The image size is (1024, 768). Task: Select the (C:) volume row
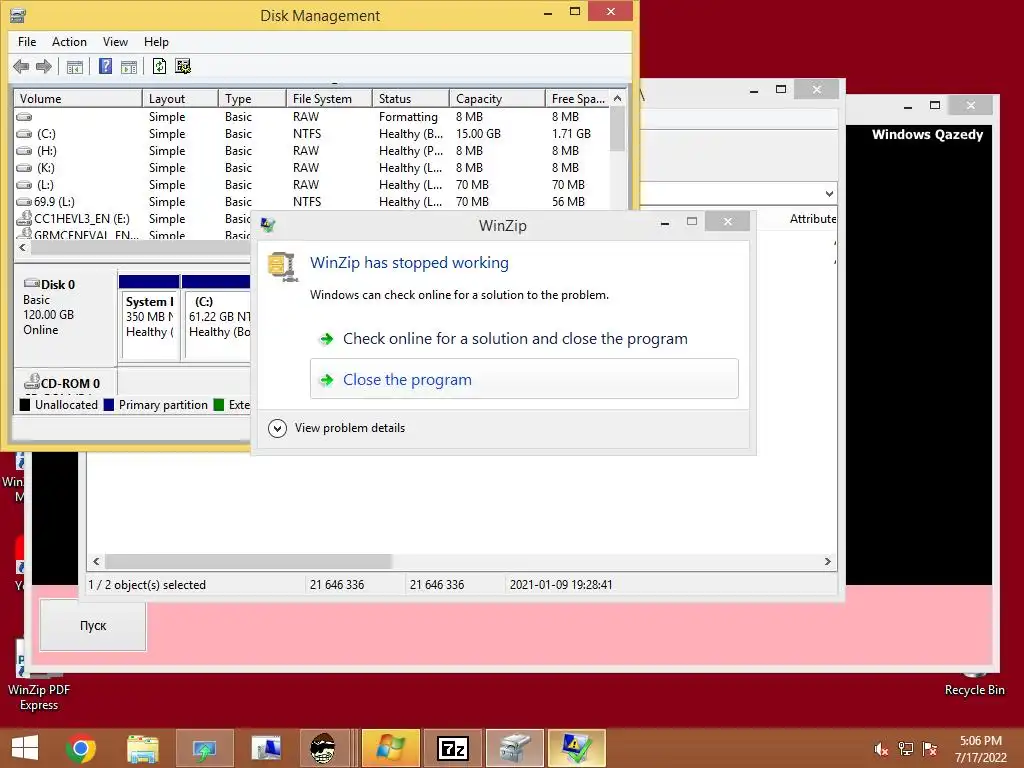point(312,134)
